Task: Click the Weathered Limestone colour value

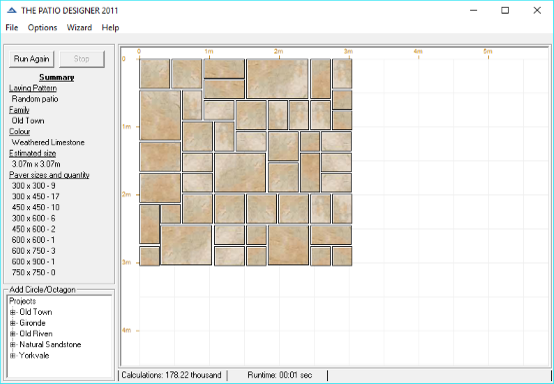Action: (x=48, y=142)
